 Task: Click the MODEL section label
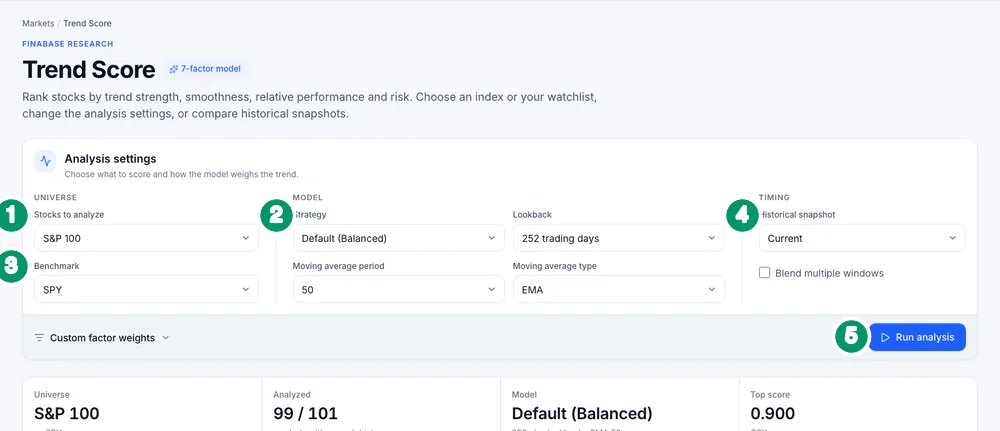coord(307,198)
